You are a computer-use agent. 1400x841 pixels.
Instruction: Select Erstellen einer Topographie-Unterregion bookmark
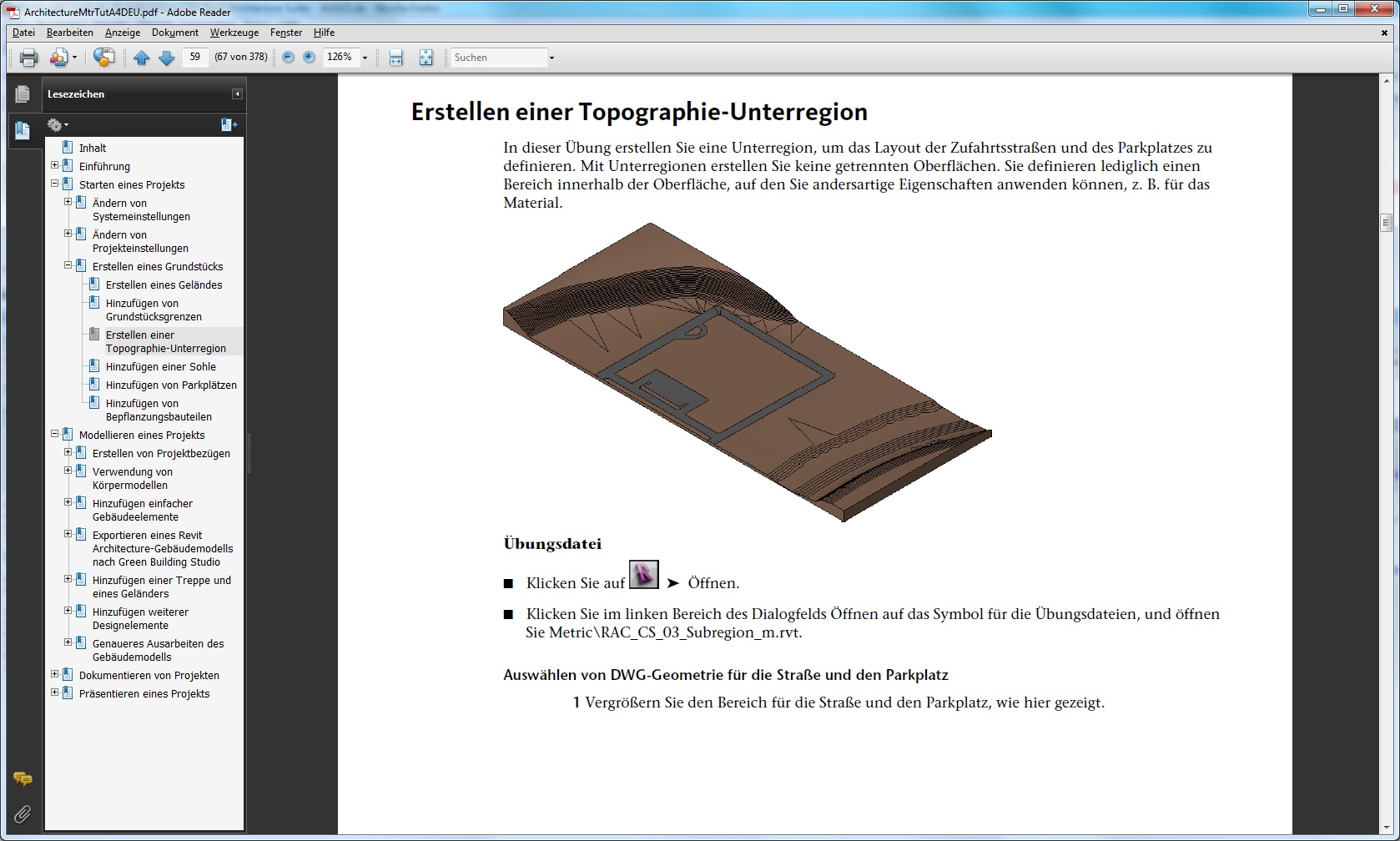(x=165, y=341)
